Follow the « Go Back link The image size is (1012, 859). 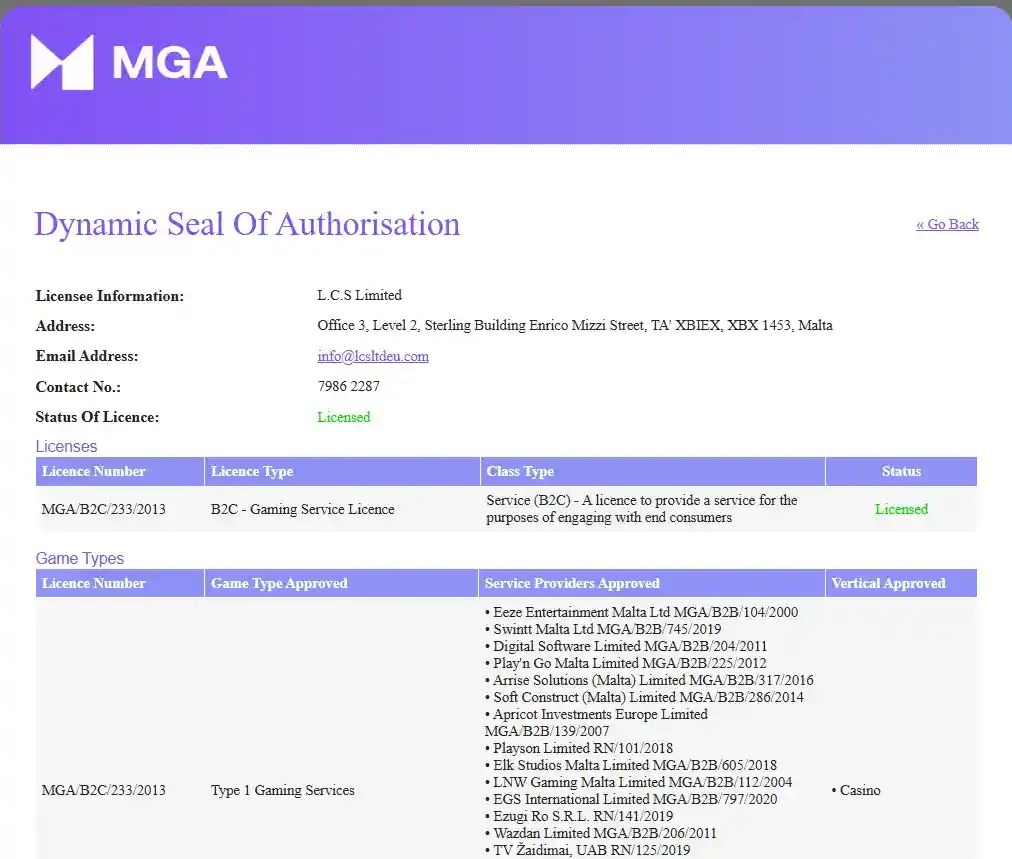tap(947, 224)
